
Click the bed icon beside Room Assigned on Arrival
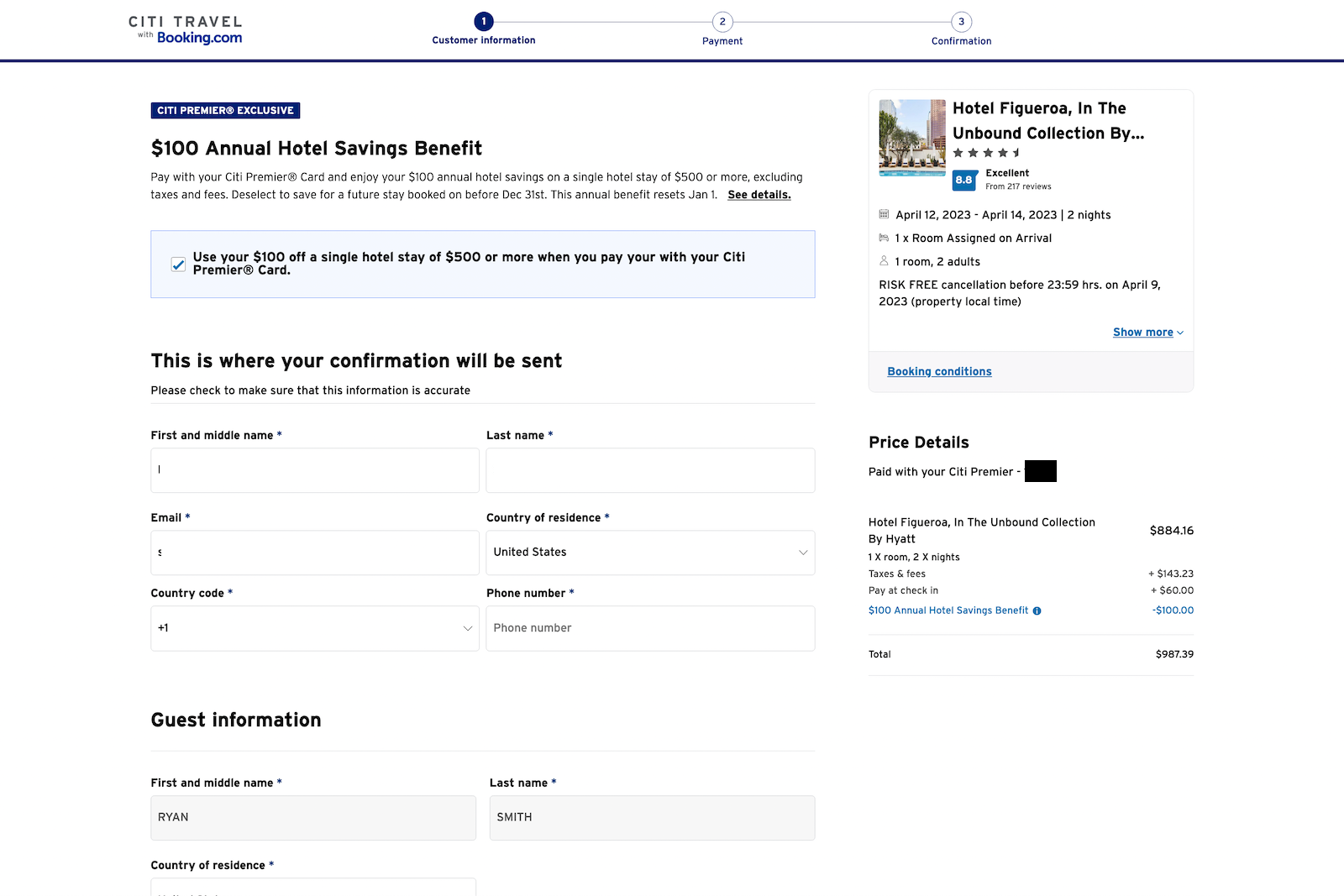(884, 238)
